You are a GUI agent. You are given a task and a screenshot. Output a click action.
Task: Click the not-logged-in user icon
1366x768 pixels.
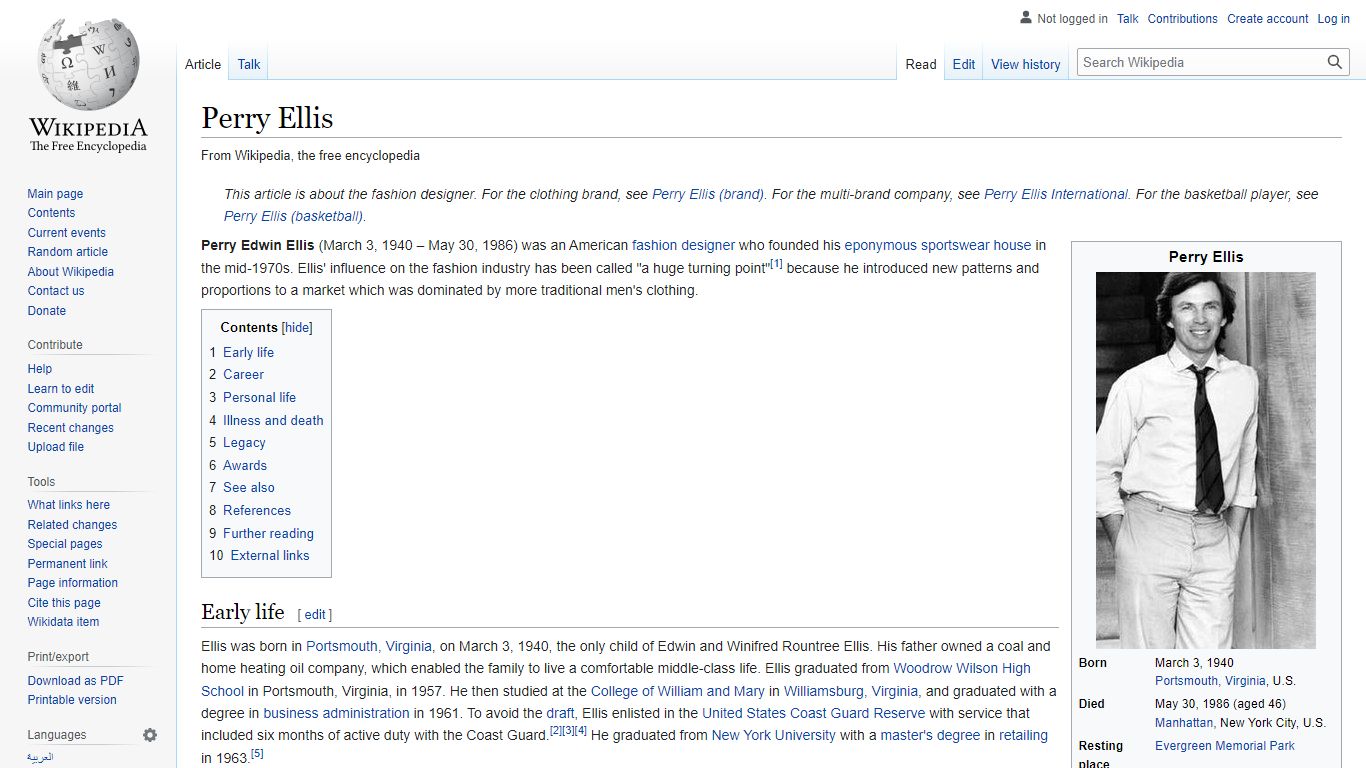click(x=1025, y=18)
